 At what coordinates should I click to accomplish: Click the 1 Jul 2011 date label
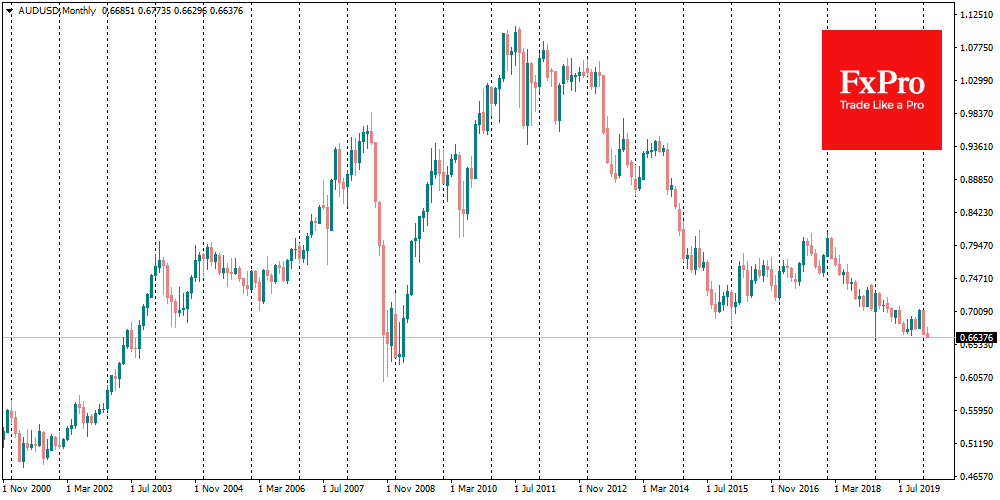click(x=534, y=489)
